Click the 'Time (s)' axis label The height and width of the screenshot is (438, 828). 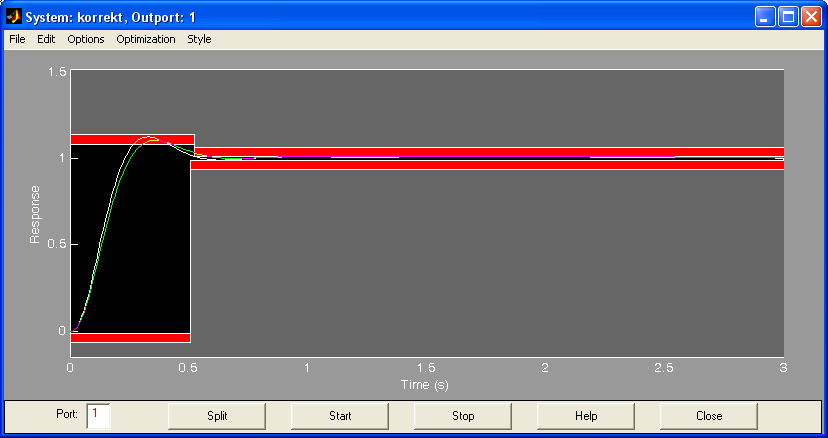[x=425, y=385]
